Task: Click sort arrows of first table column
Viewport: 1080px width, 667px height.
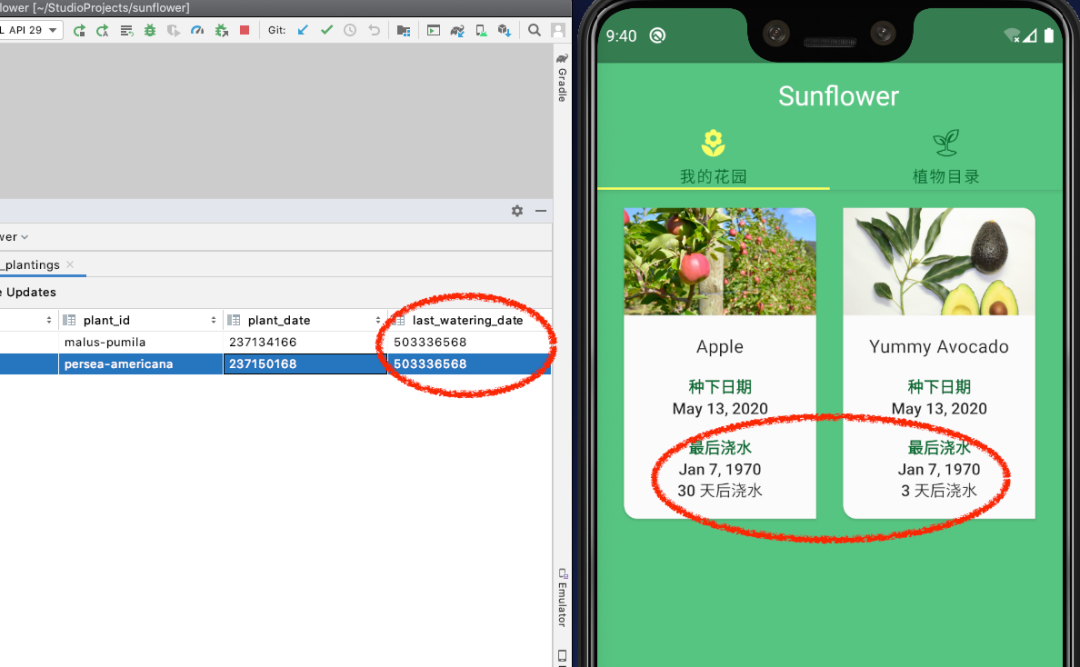Action: [49, 320]
